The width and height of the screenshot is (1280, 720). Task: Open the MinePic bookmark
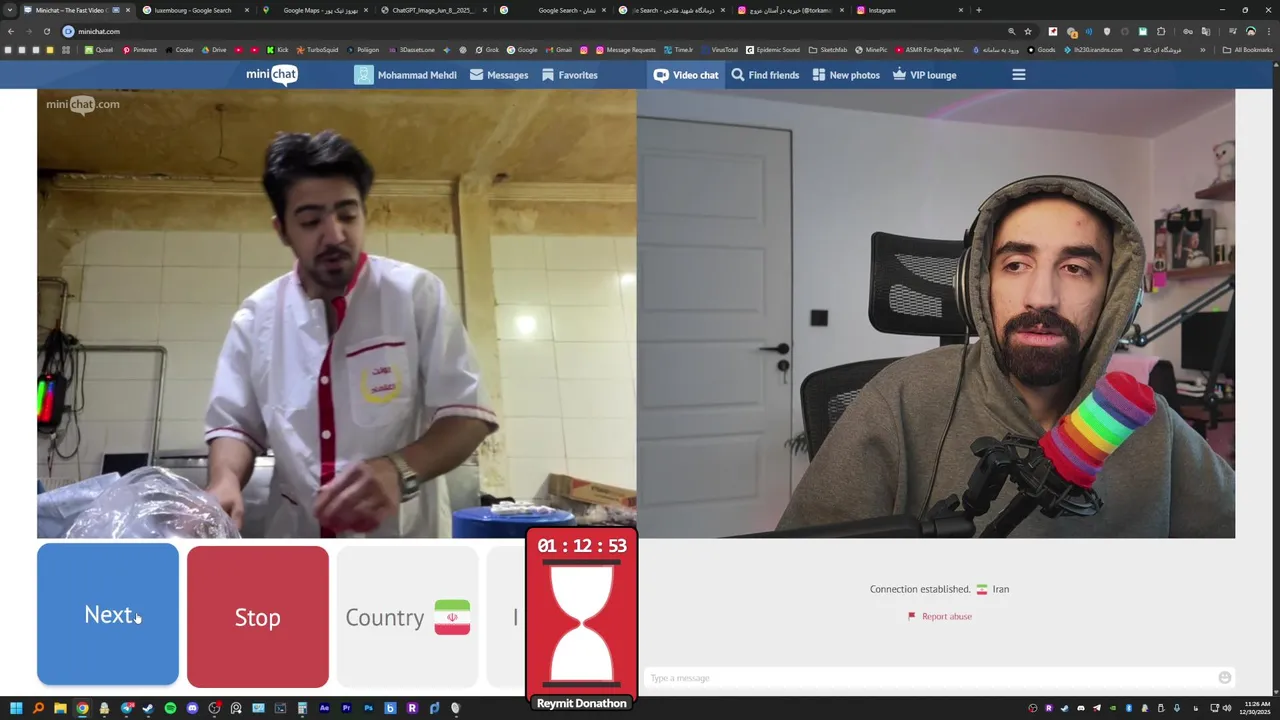coord(871,50)
